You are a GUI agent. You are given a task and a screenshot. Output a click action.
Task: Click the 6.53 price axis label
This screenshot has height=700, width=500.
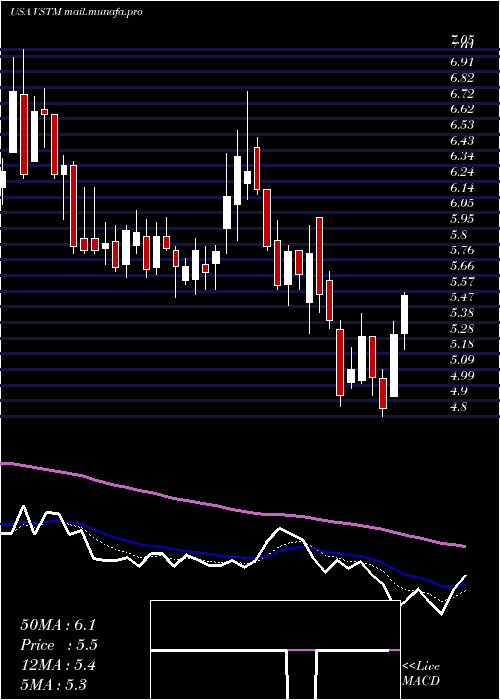click(x=462, y=125)
